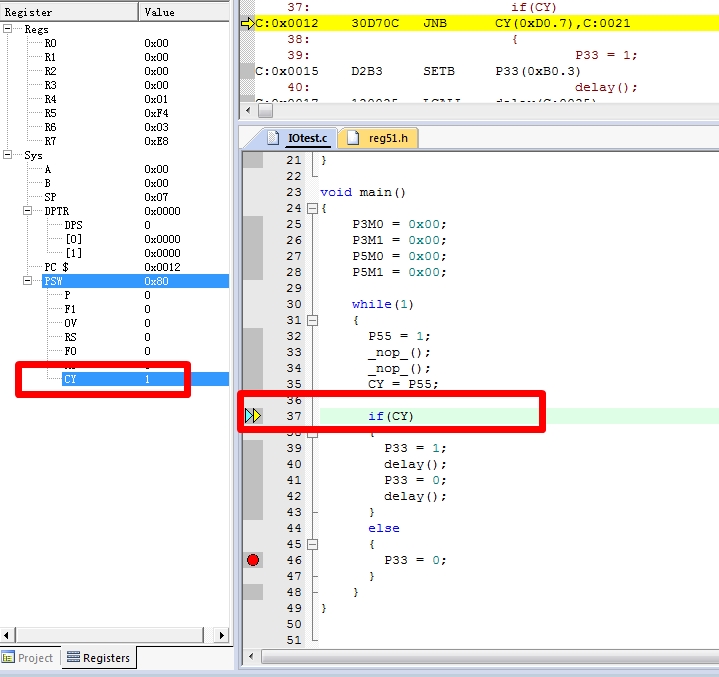Click code line 25 'P3M0 = 0x00;'
The width and height of the screenshot is (719, 677).
tap(399, 224)
